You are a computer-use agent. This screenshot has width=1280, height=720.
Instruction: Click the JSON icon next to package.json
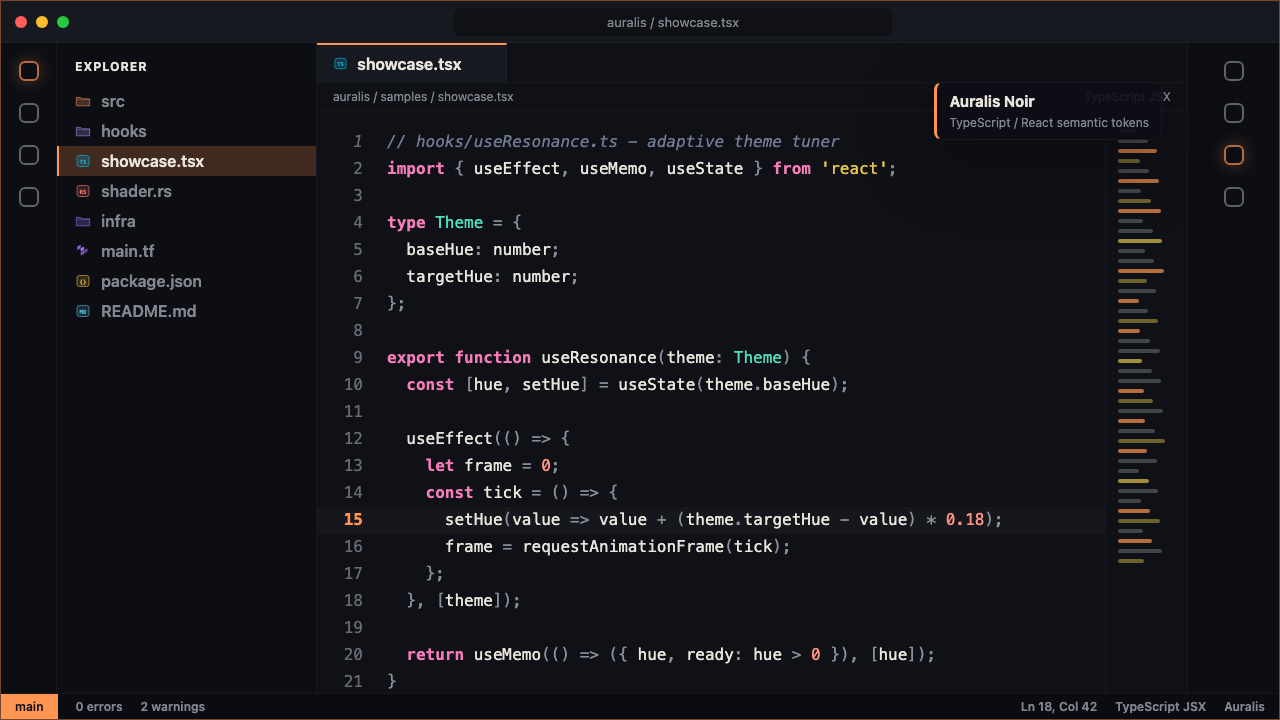click(83, 281)
